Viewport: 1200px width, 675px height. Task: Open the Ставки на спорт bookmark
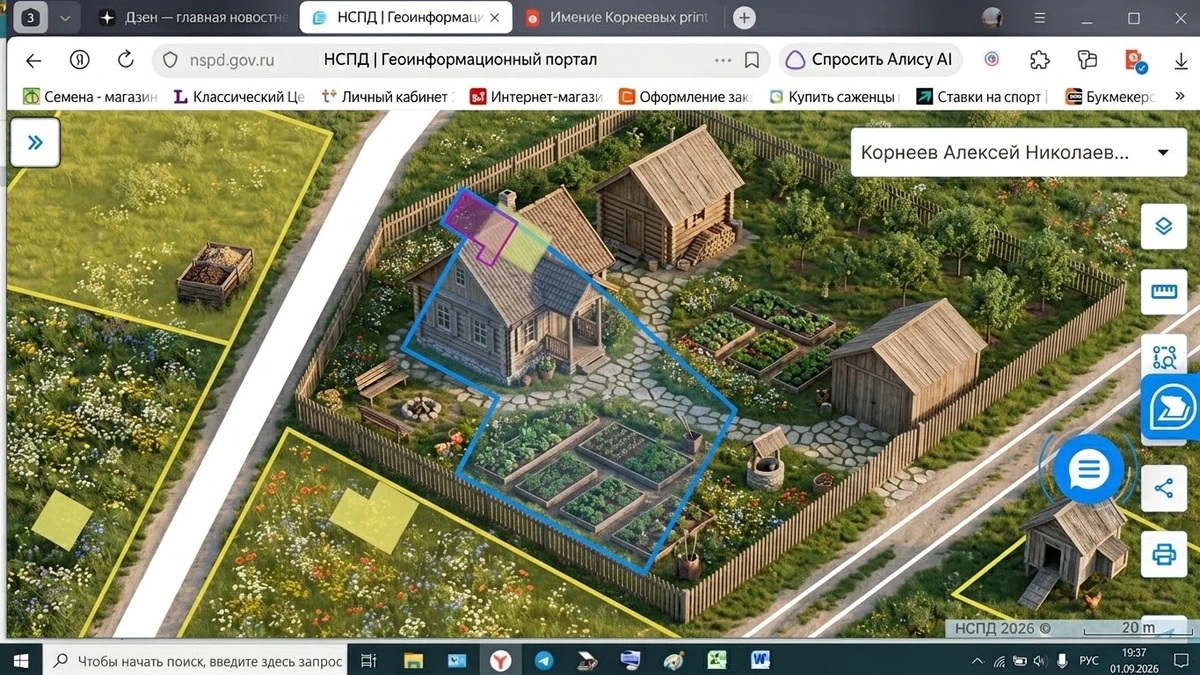point(983,97)
